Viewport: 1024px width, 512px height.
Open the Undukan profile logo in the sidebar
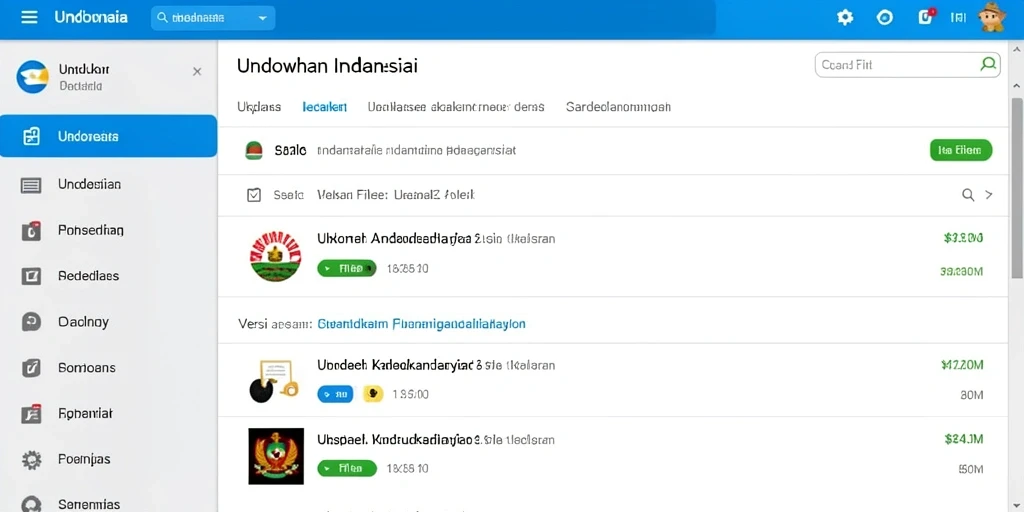coord(33,76)
